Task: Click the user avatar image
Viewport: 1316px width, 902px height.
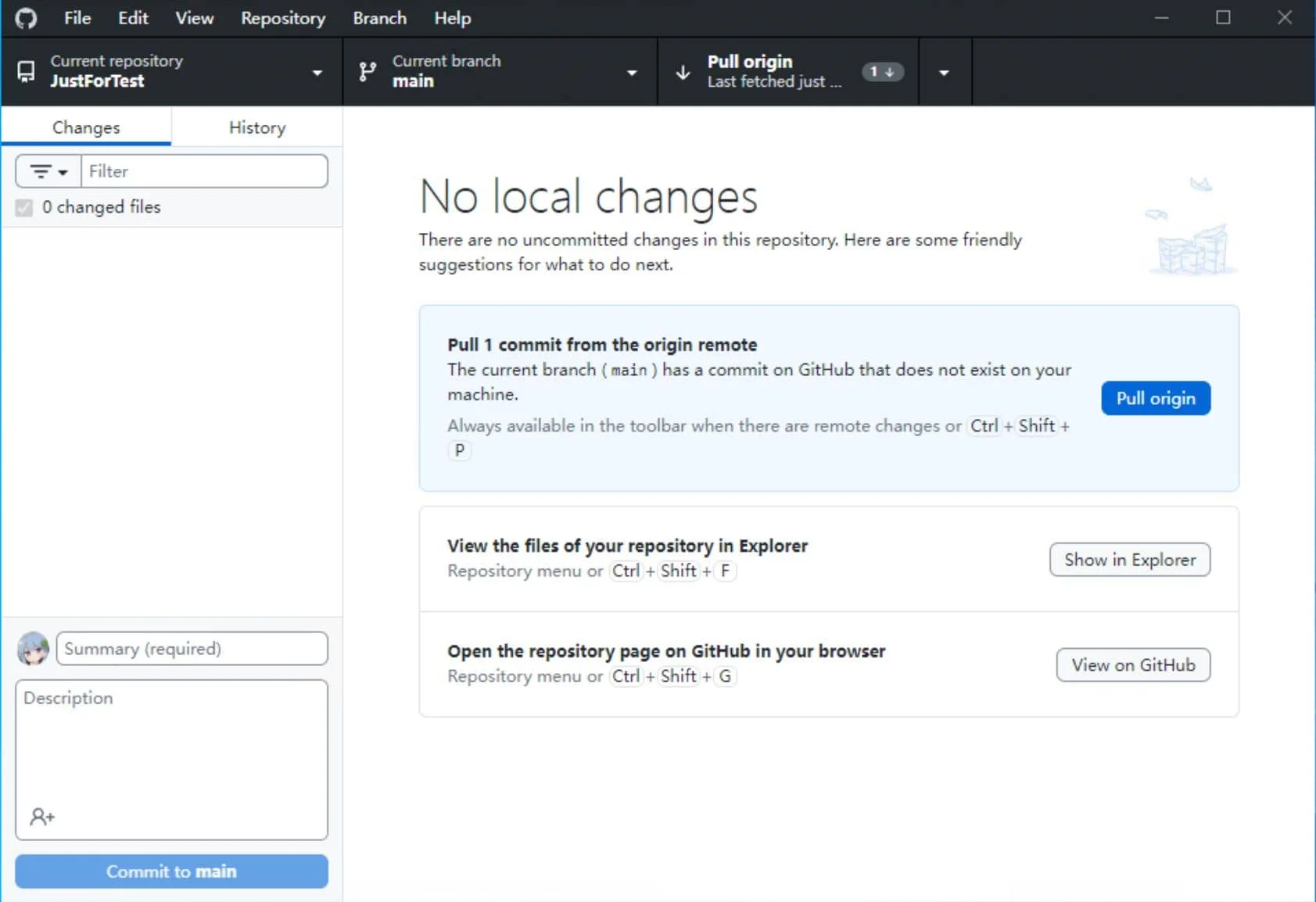Action: [33, 649]
